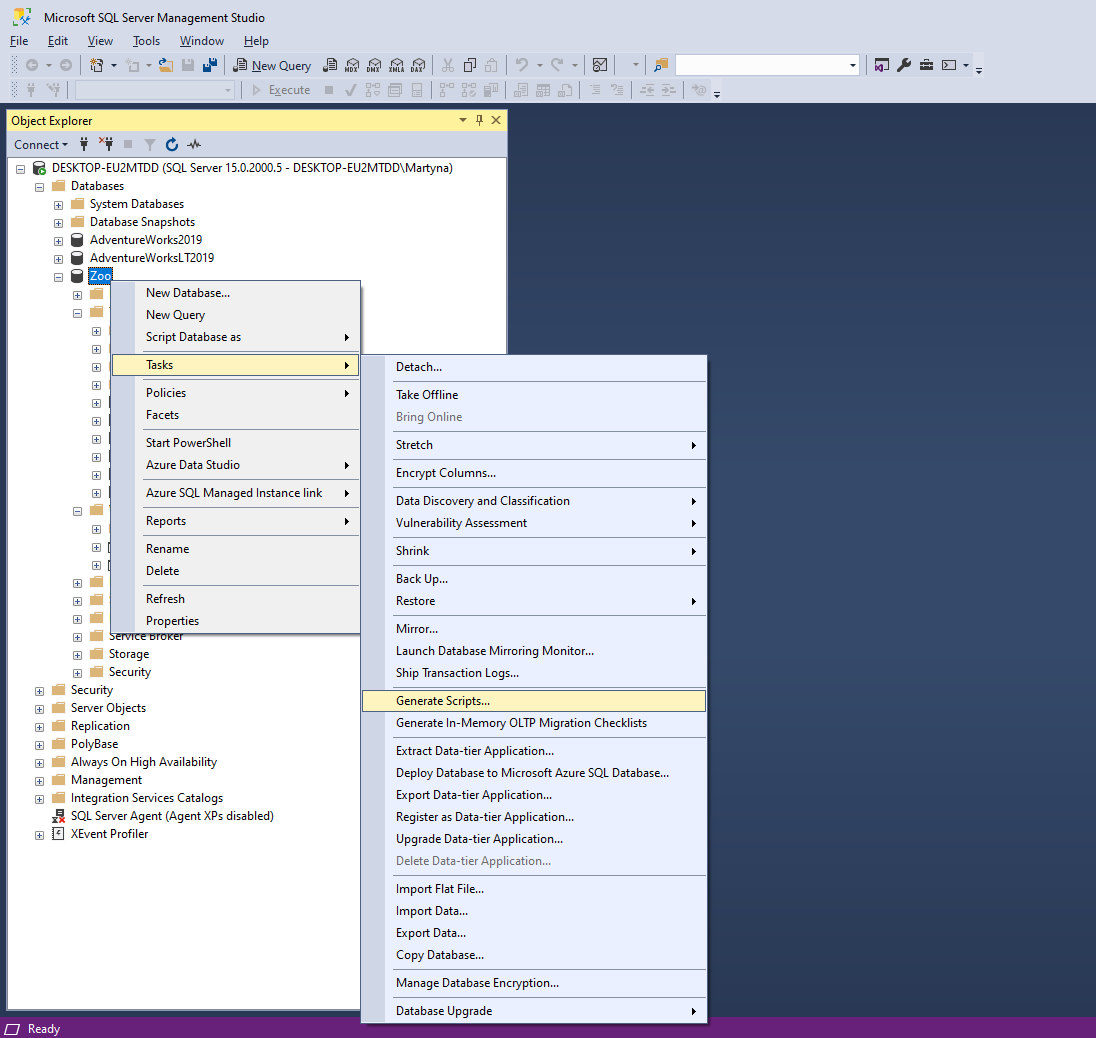Click the Toolbox briefcase icon
Screen dimensions: 1096x1038
[x=926, y=65]
